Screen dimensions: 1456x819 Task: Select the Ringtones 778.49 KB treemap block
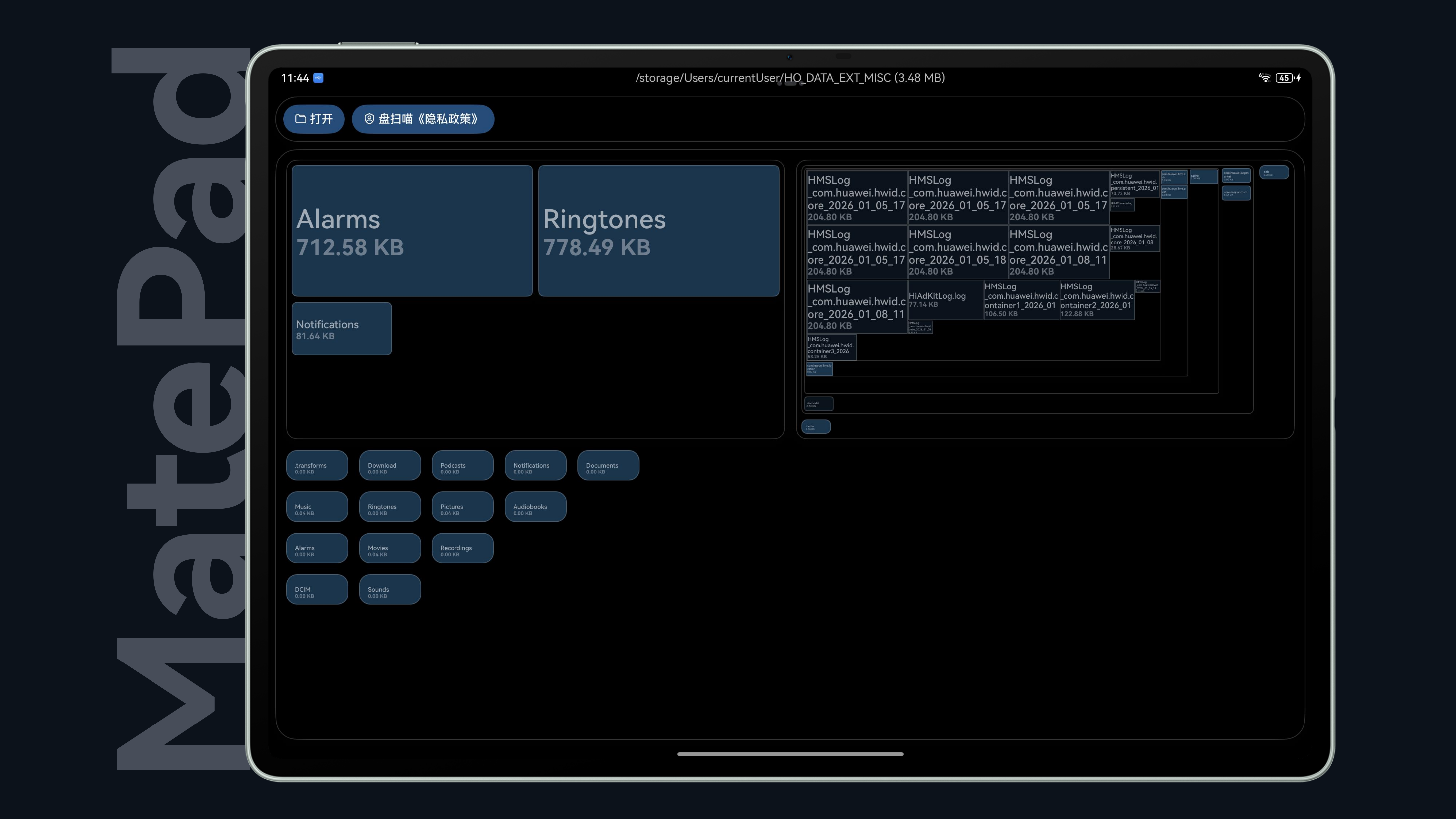pos(658,230)
